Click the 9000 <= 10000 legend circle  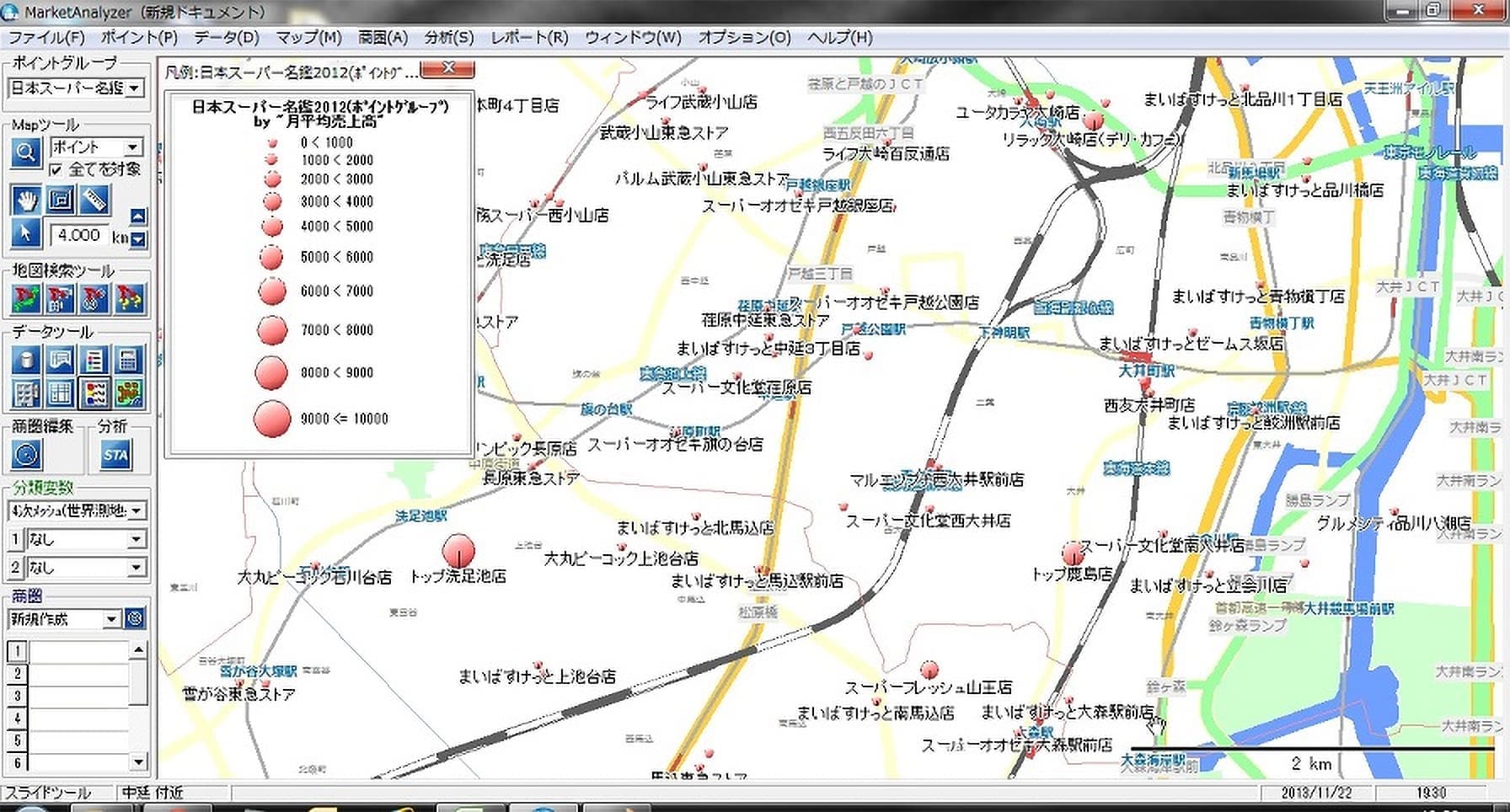272,419
